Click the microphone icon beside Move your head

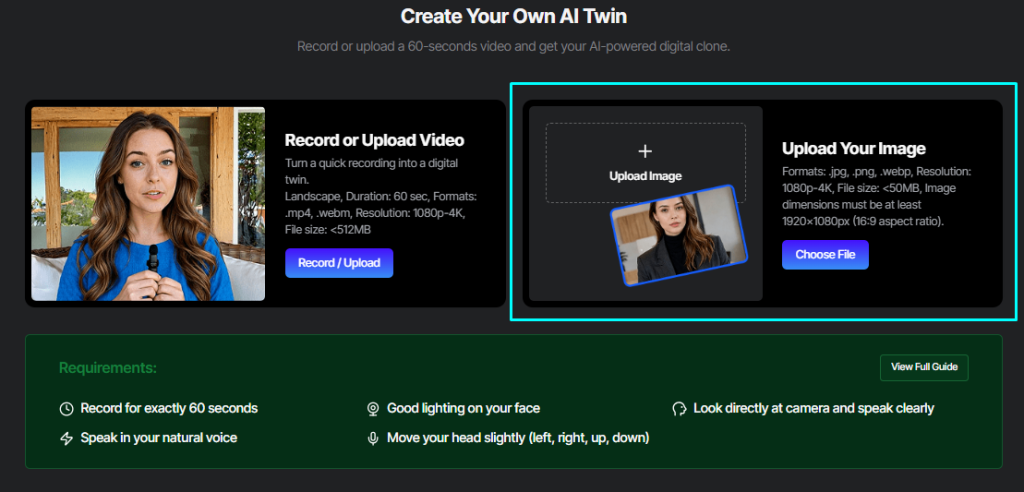pos(373,438)
